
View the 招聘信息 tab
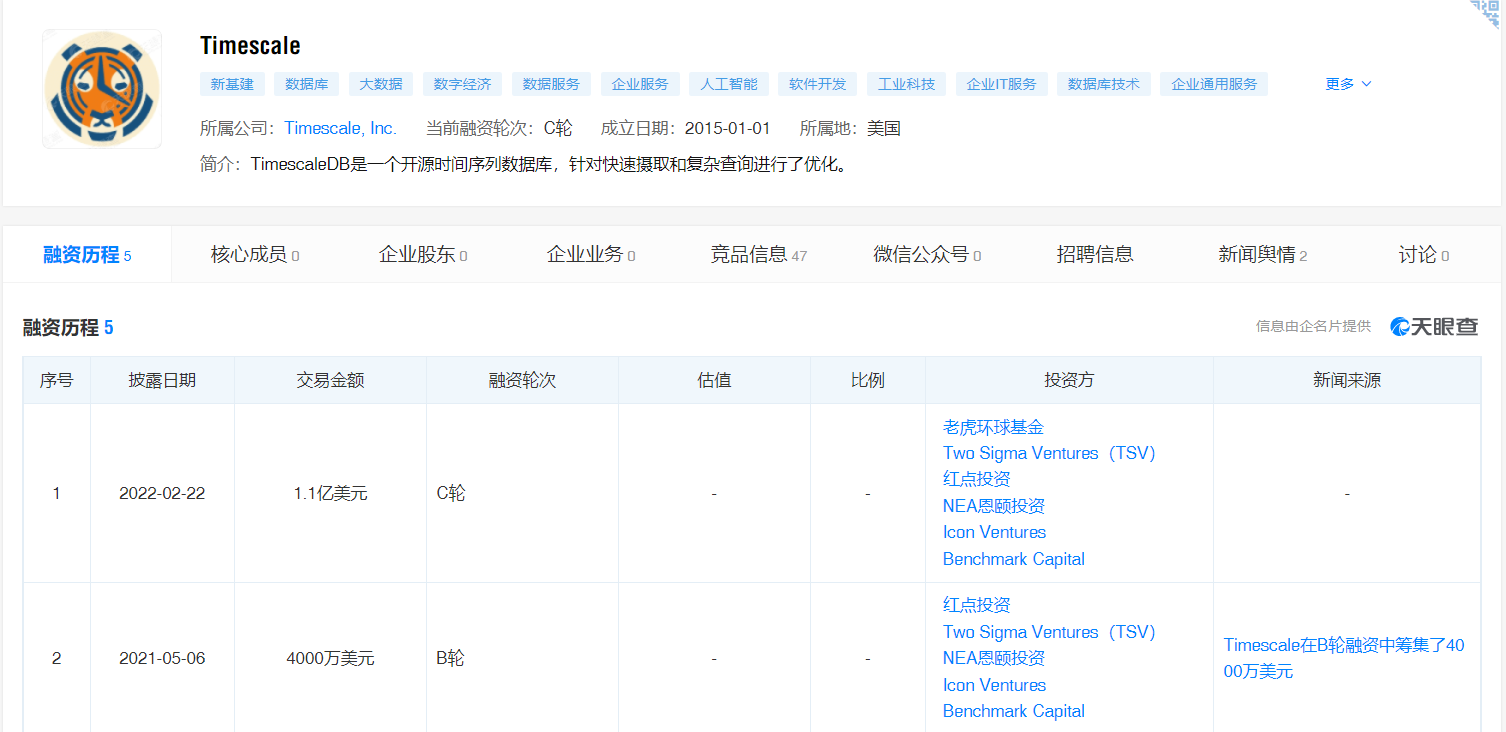[x=1095, y=255]
